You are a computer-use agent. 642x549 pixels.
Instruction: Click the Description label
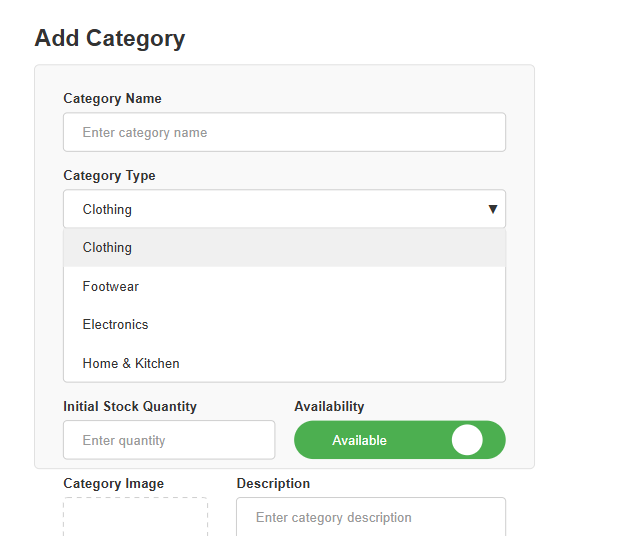pos(273,483)
